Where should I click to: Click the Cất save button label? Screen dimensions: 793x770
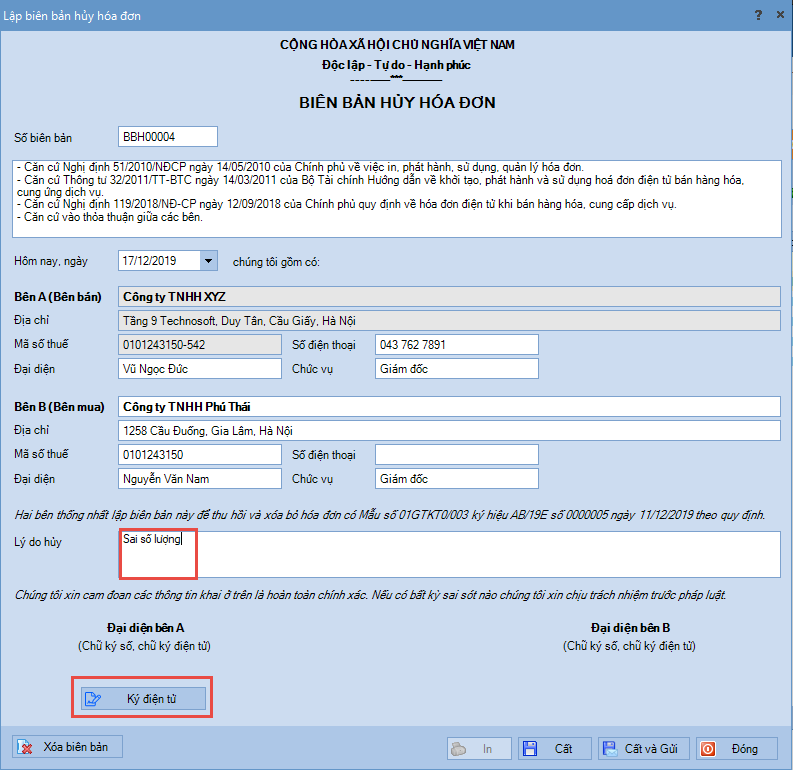[x=563, y=749]
